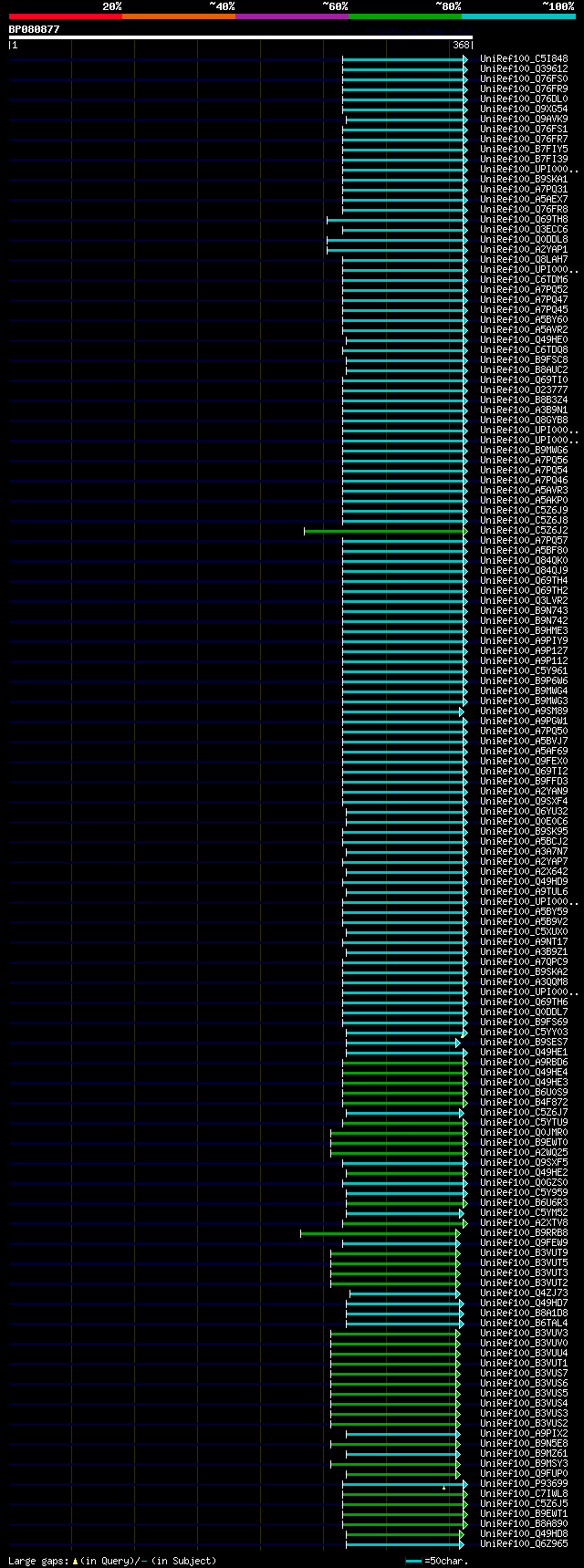584x1568 pixels.
Task: Select the UniRef100_B3VUS2 label
Action: point(524,1424)
